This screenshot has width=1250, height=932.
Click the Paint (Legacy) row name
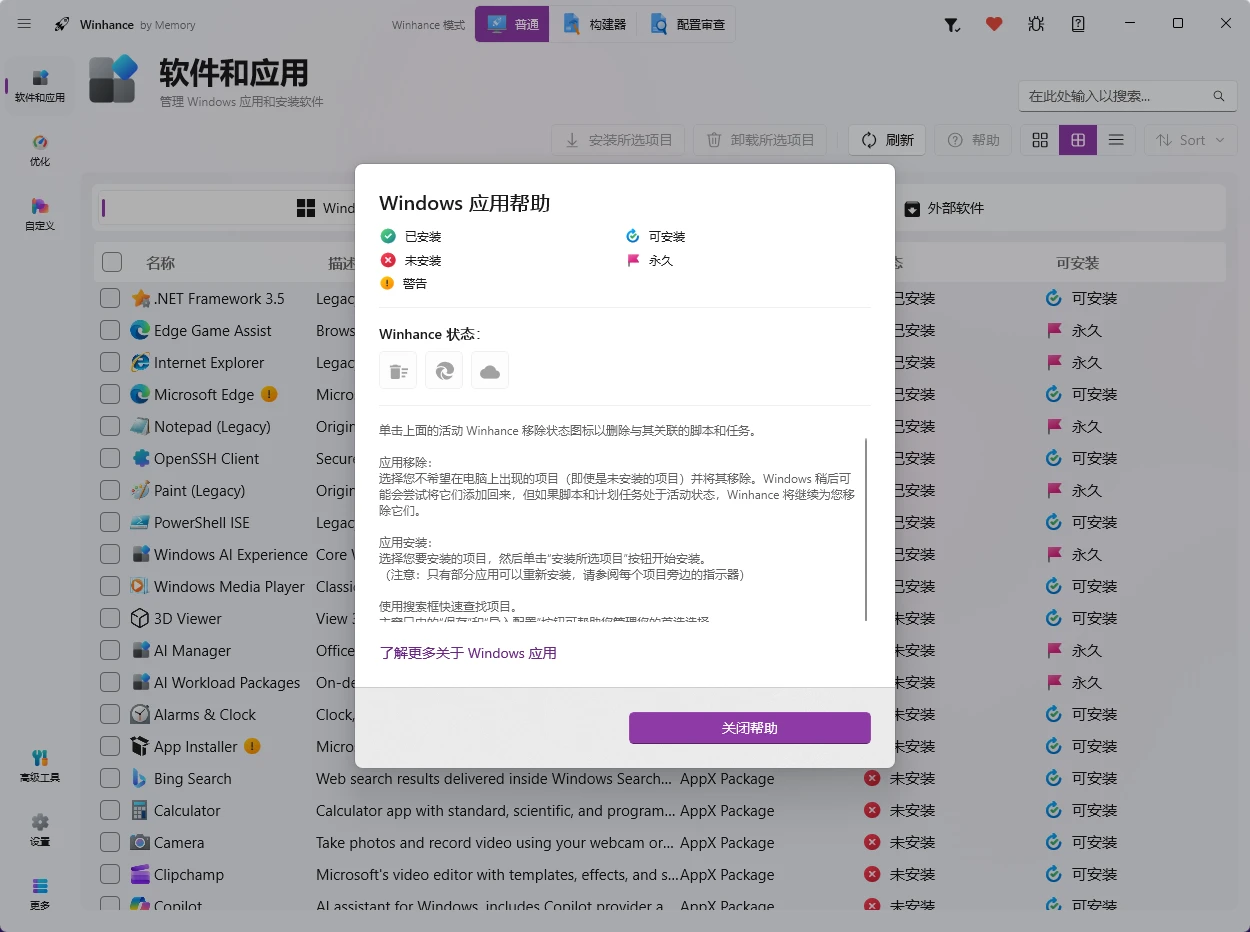click(x=199, y=490)
